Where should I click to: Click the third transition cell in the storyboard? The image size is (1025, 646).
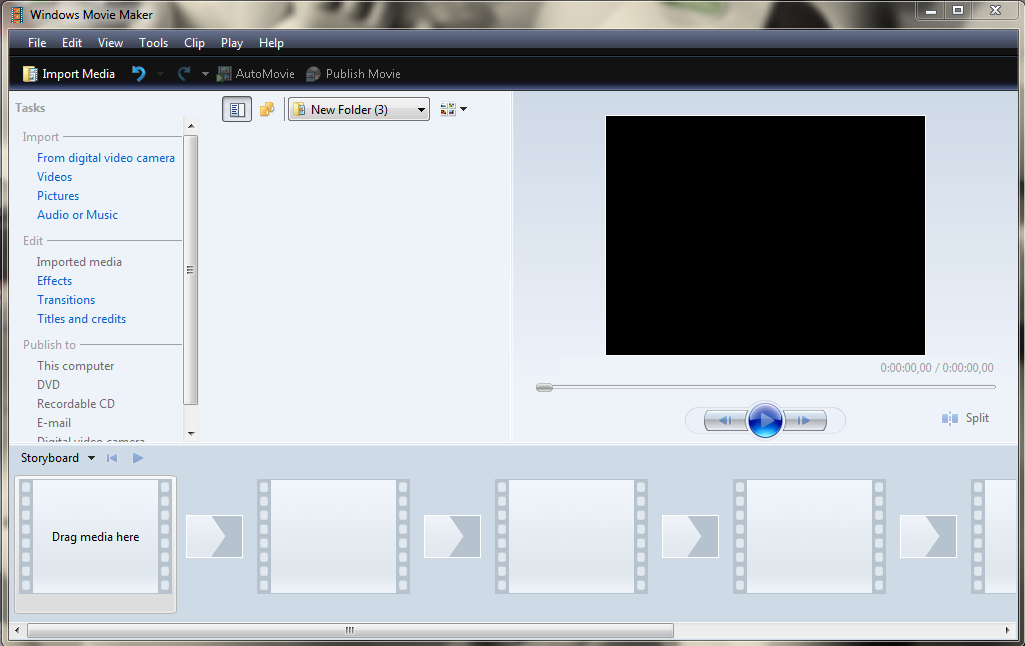click(x=690, y=537)
